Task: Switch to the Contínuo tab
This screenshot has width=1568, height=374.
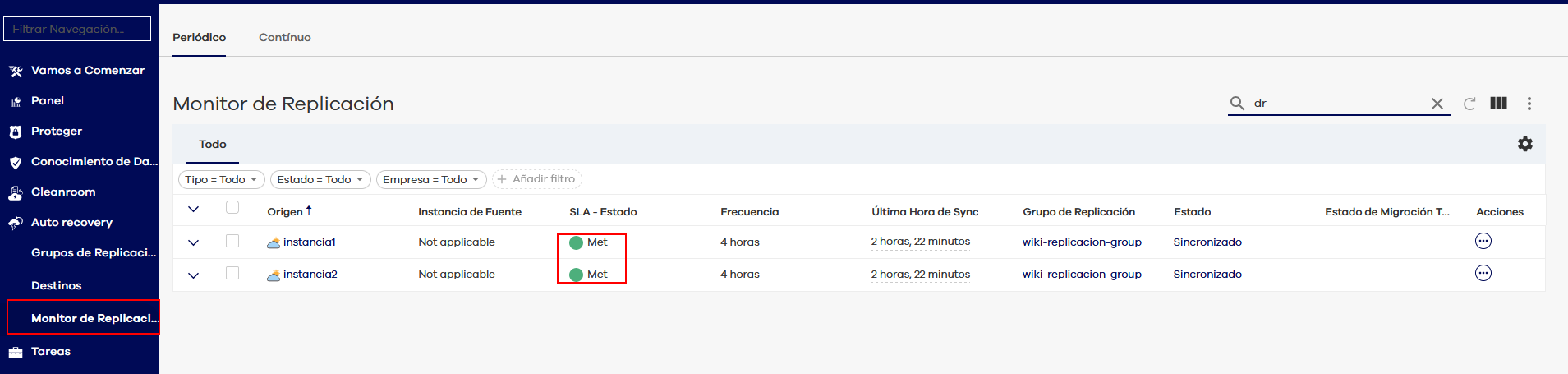Action: point(284,38)
